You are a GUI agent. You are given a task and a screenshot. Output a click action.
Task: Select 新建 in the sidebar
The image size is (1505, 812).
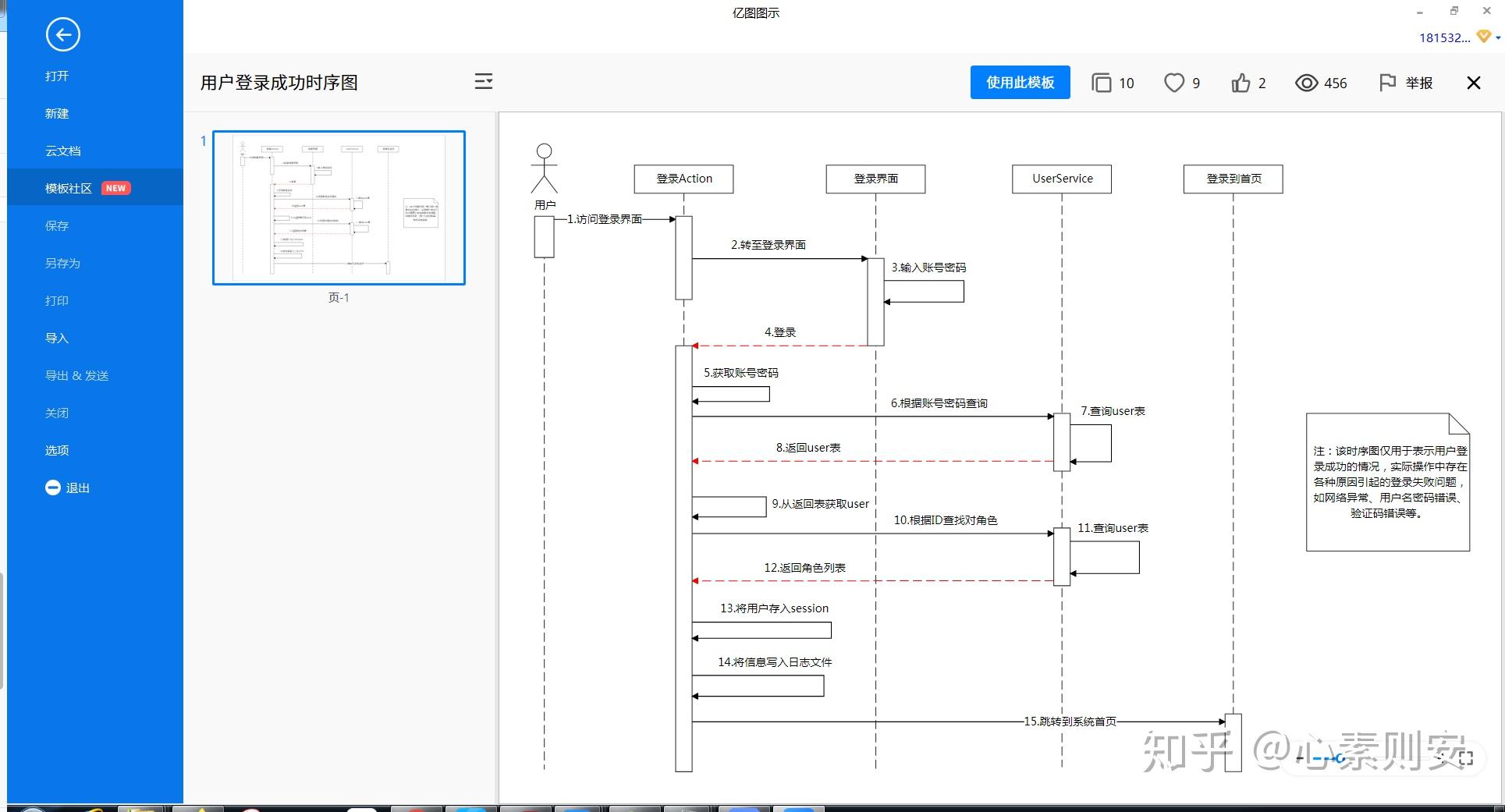click(x=57, y=113)
